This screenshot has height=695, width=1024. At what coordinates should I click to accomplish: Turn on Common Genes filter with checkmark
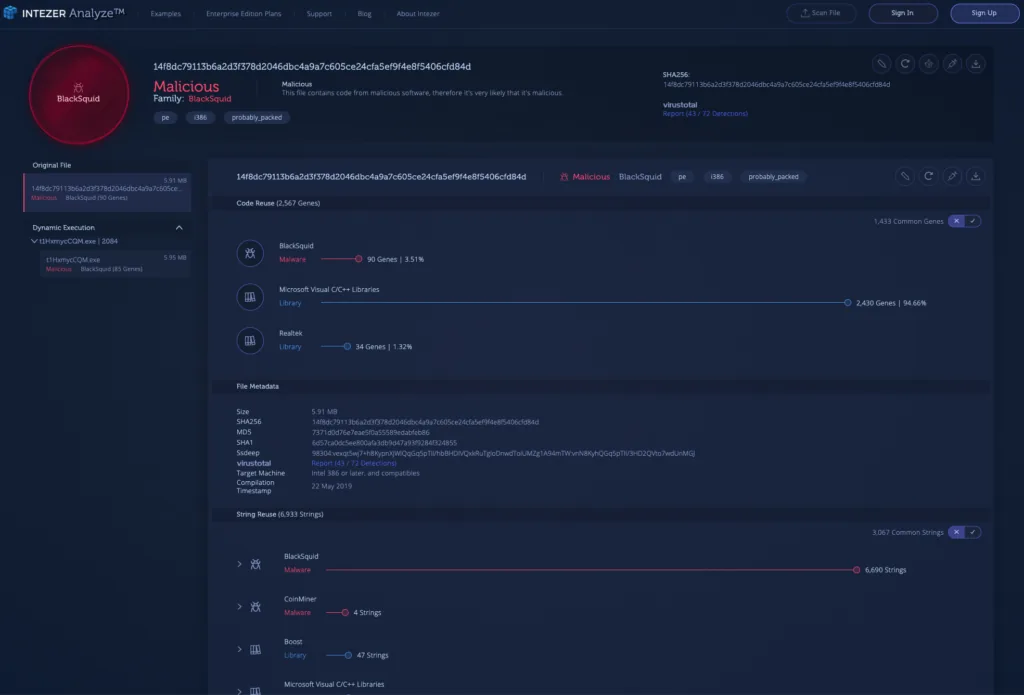[x=972, y=221]
